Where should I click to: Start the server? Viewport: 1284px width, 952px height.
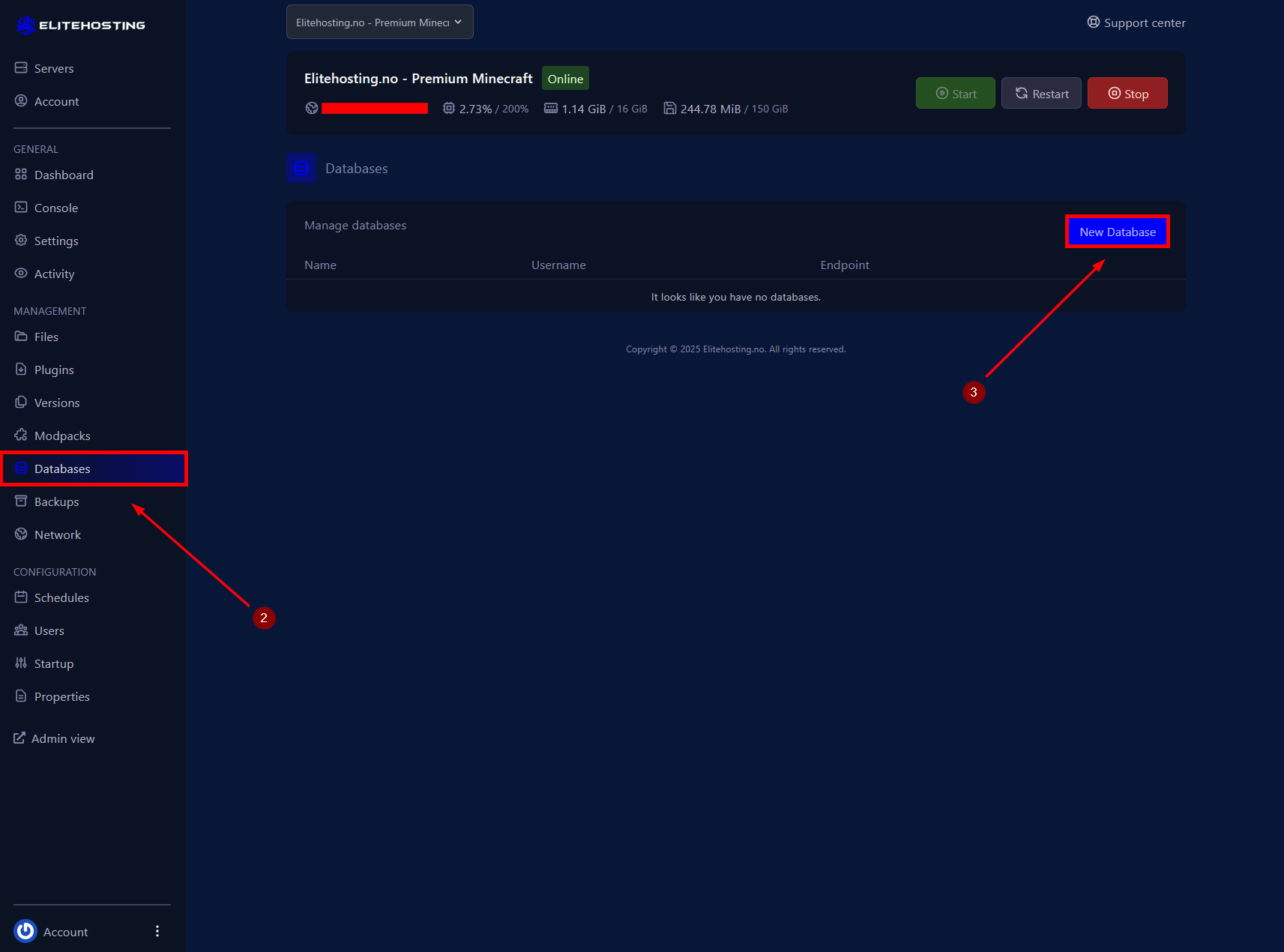tap(956, 93)
